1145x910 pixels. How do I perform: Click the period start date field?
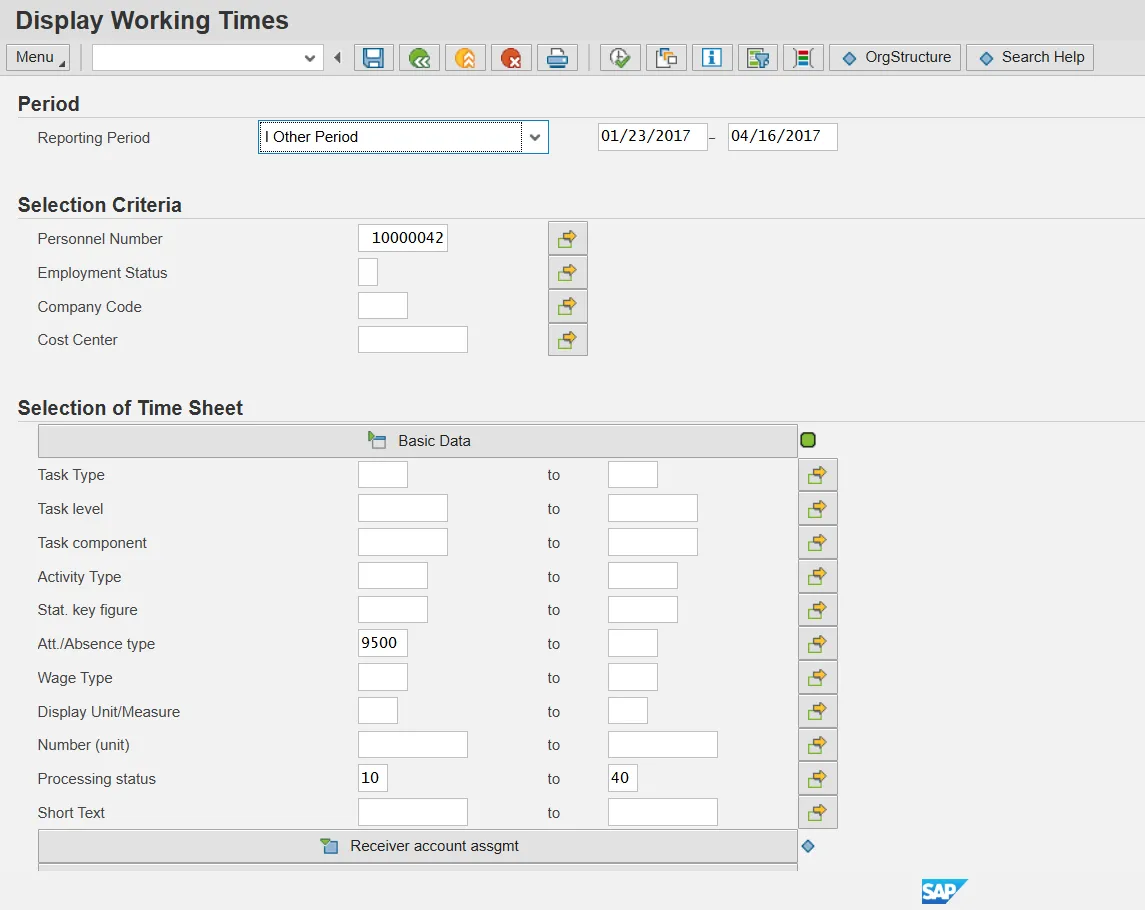click(x=653, y=137)
